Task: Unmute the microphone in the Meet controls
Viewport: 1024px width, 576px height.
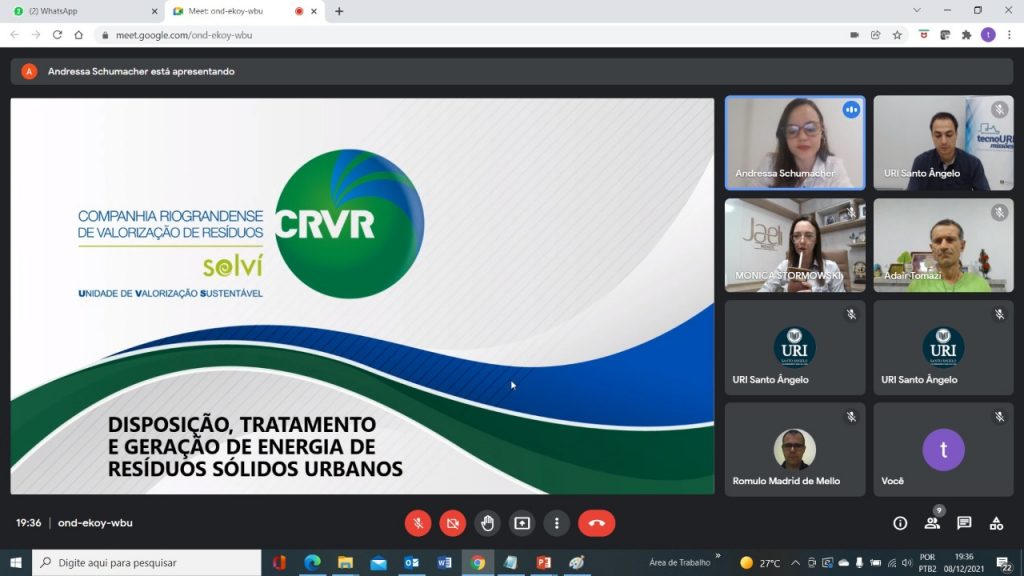Action: pyautogui.click(x=418, y=523)
